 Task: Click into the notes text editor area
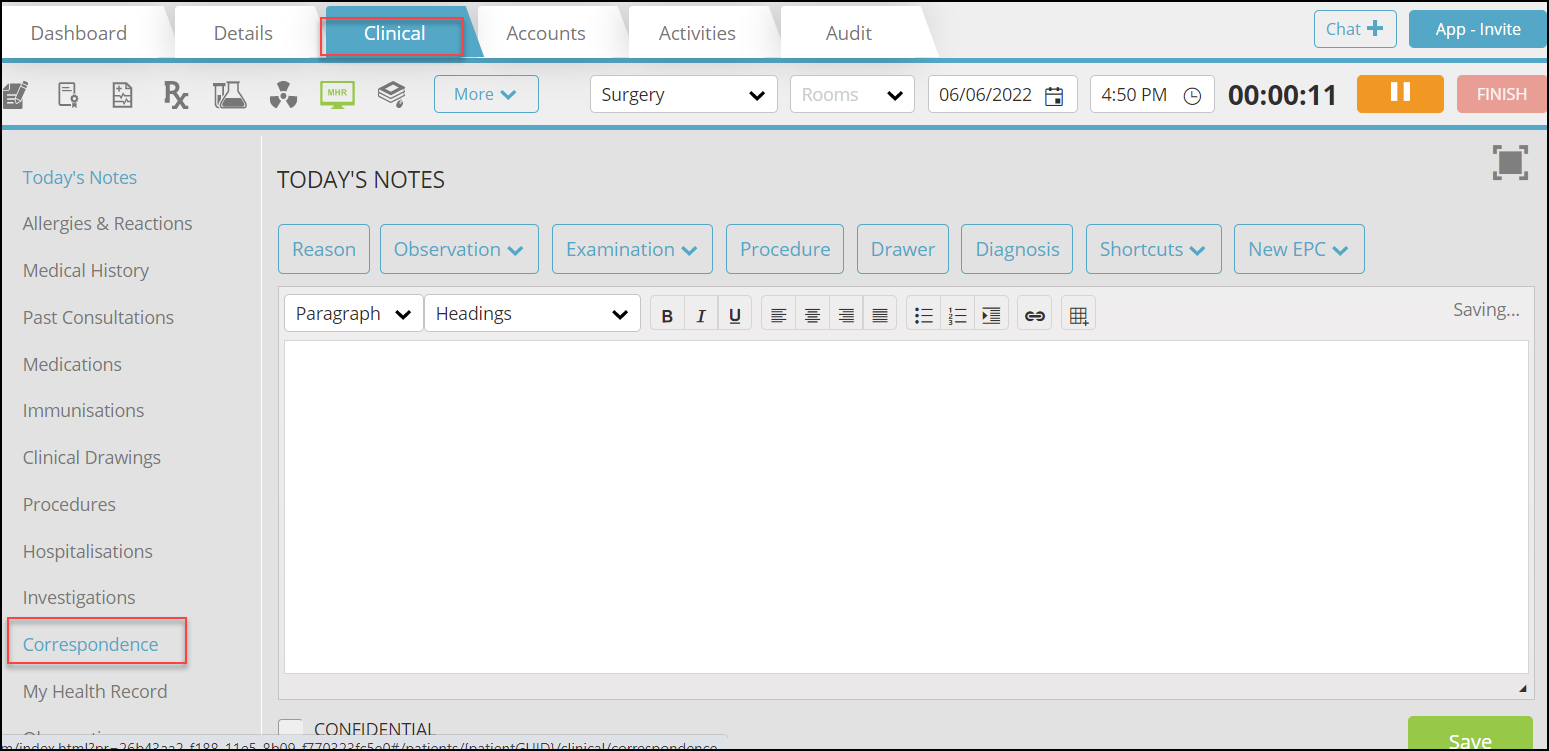(x=906, y=507)
